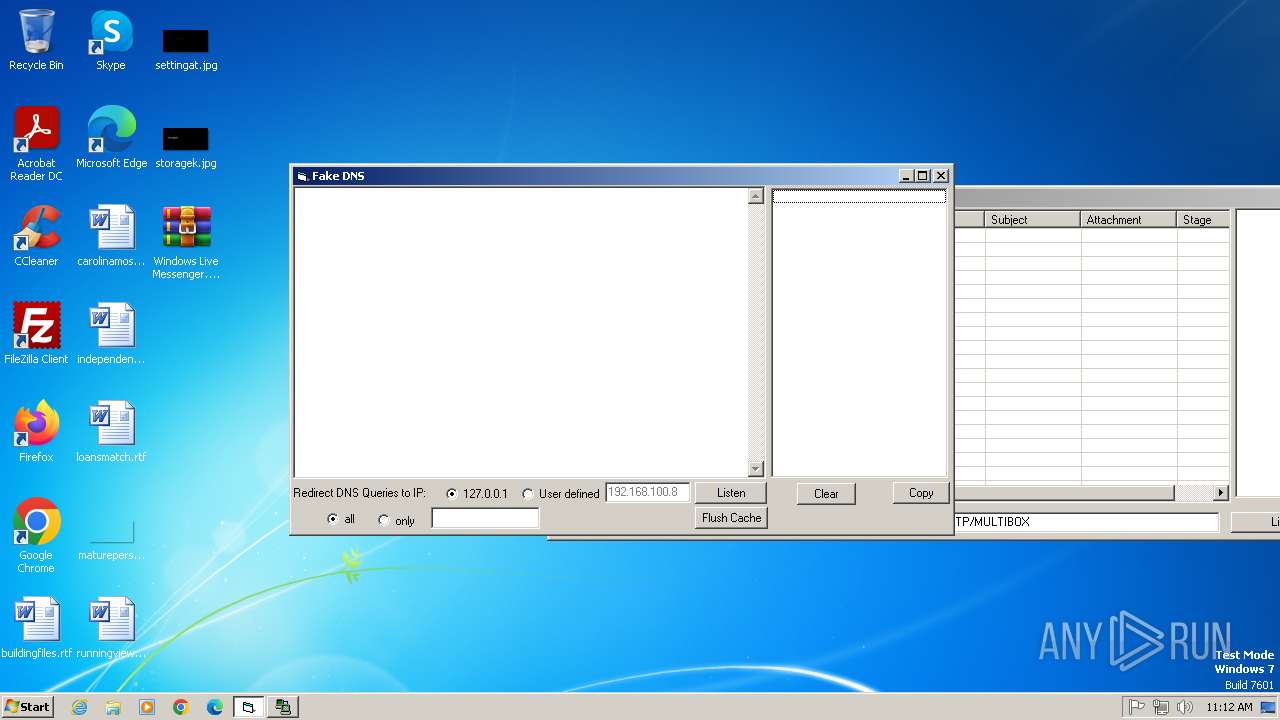Click the user defined IP address field
1280x720 pixels.
click(647, 492)
